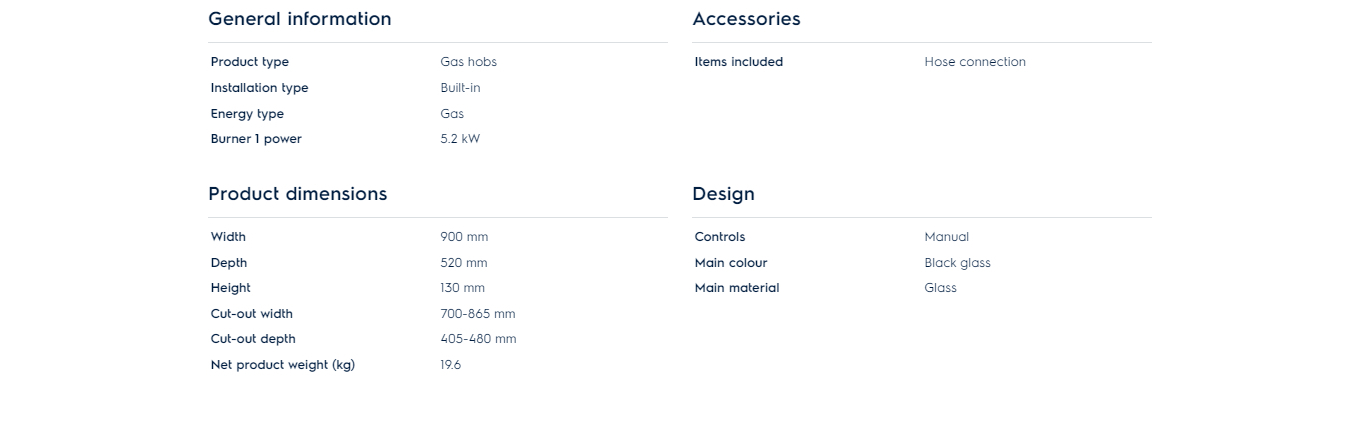The width and height of the screenshot is (1363, 423).
Task: Select the 520 mm depth value
Action: (463, 263)
